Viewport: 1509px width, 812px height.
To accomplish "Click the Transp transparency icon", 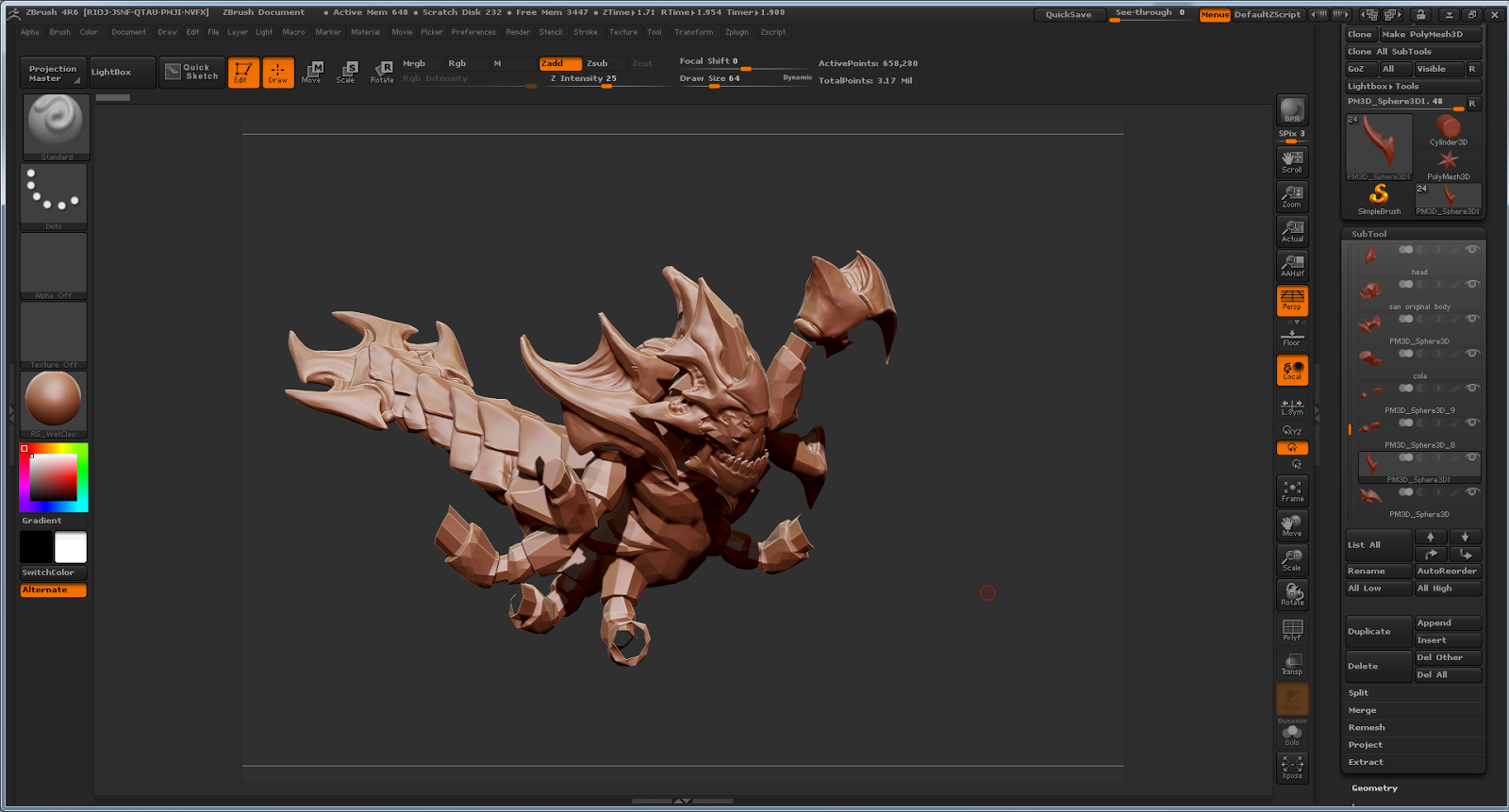I will [1292, 664].
